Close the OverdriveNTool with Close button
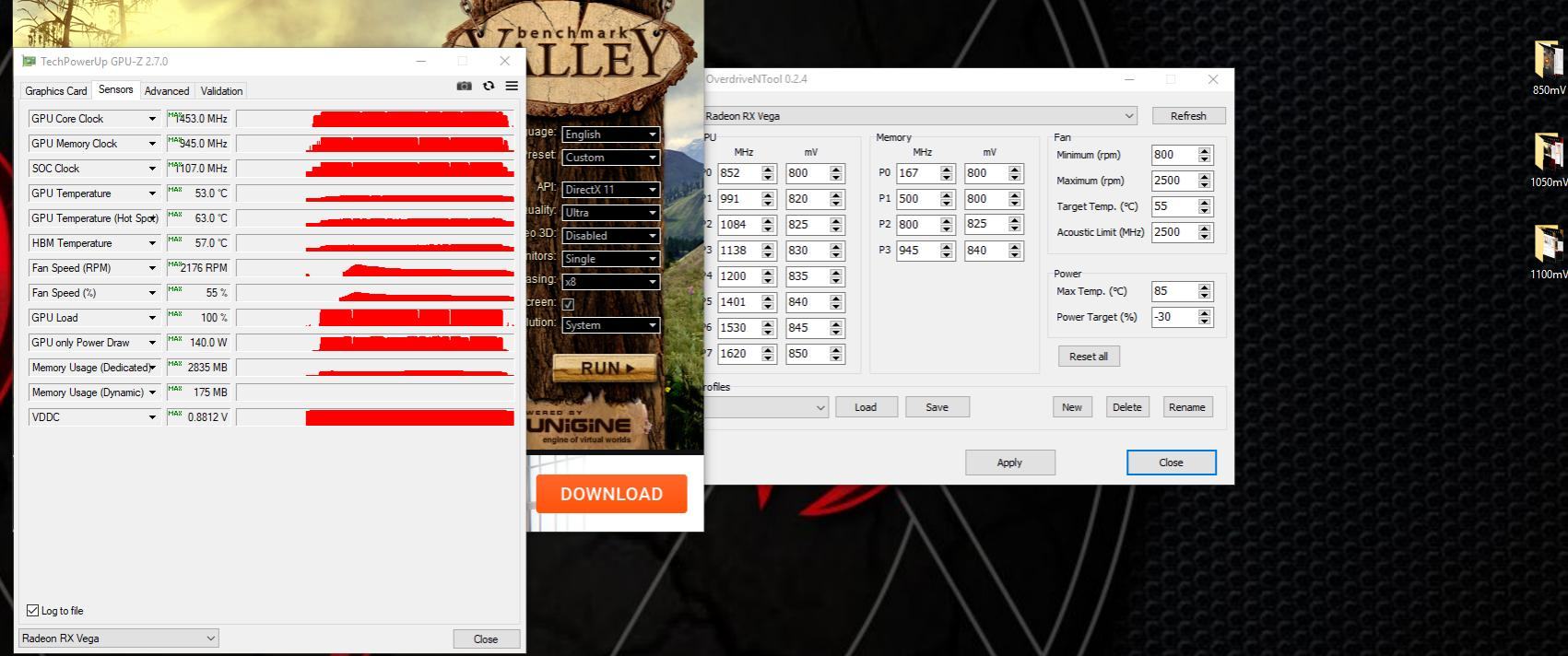Screen dimensions: 1568x656 [1171, 463]
